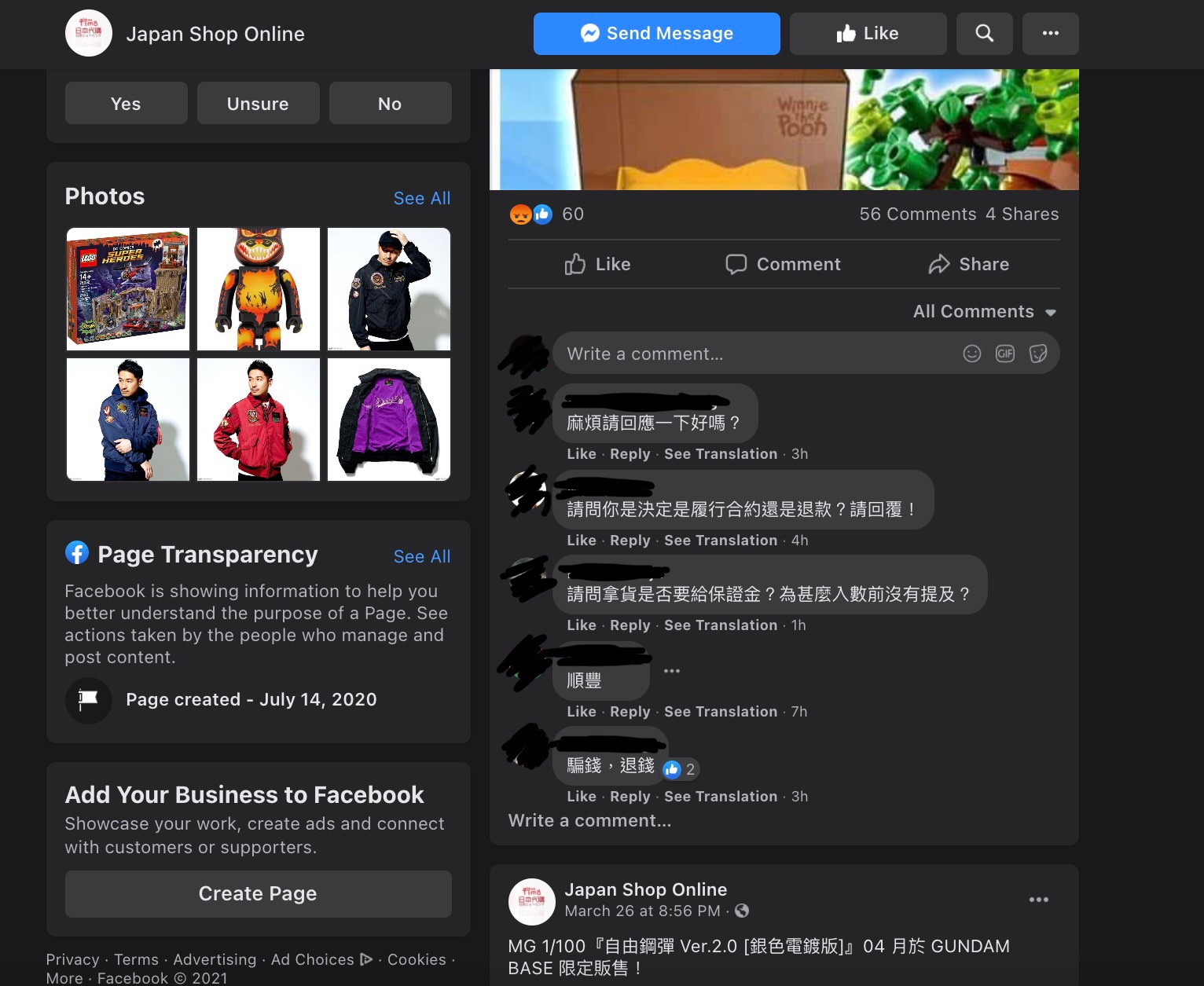1204x986 pixels.
Task: Click the flag icon beside Page created
Action: pos(88,699)
